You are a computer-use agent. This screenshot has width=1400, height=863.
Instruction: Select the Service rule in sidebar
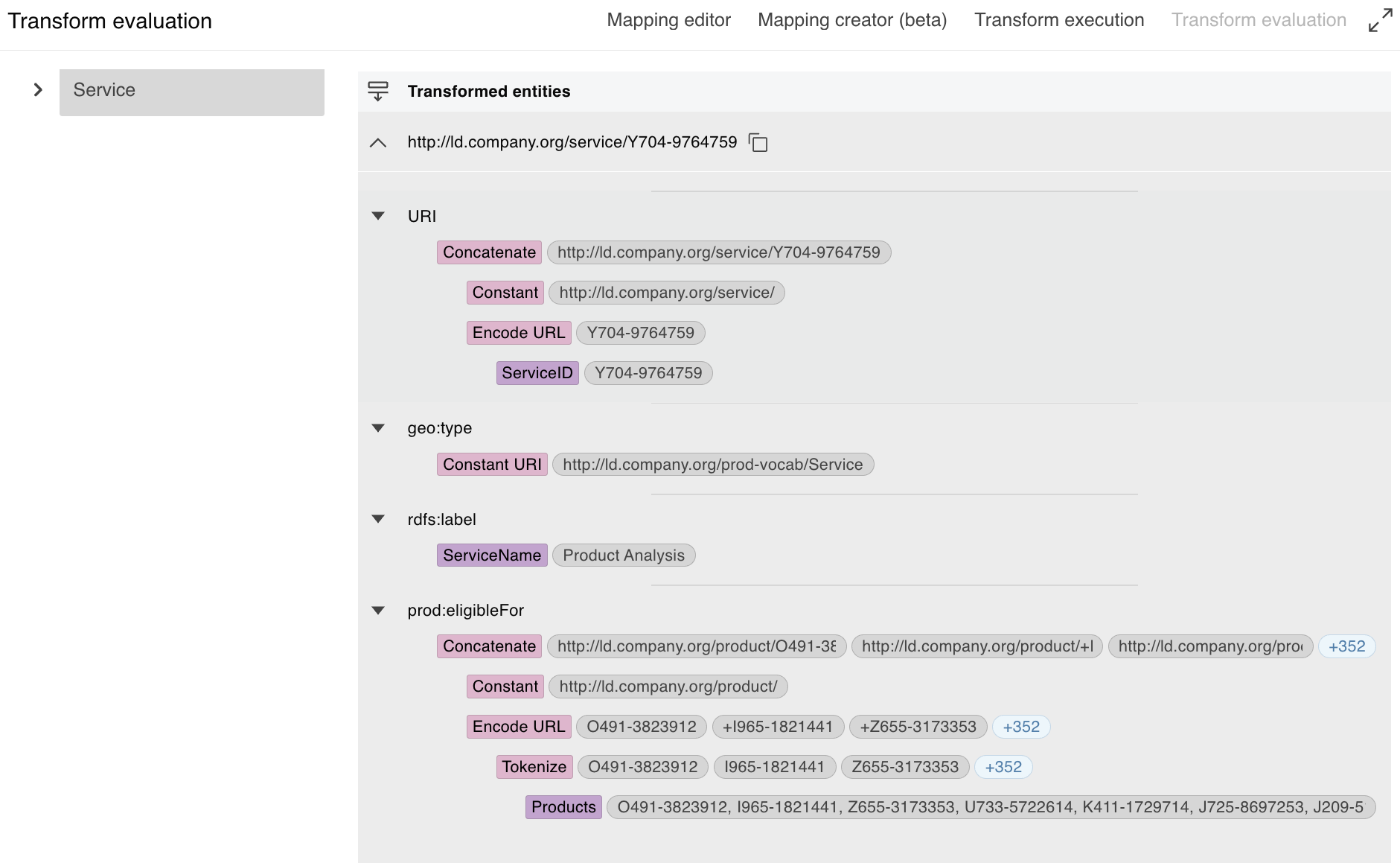tap(192, 92)
